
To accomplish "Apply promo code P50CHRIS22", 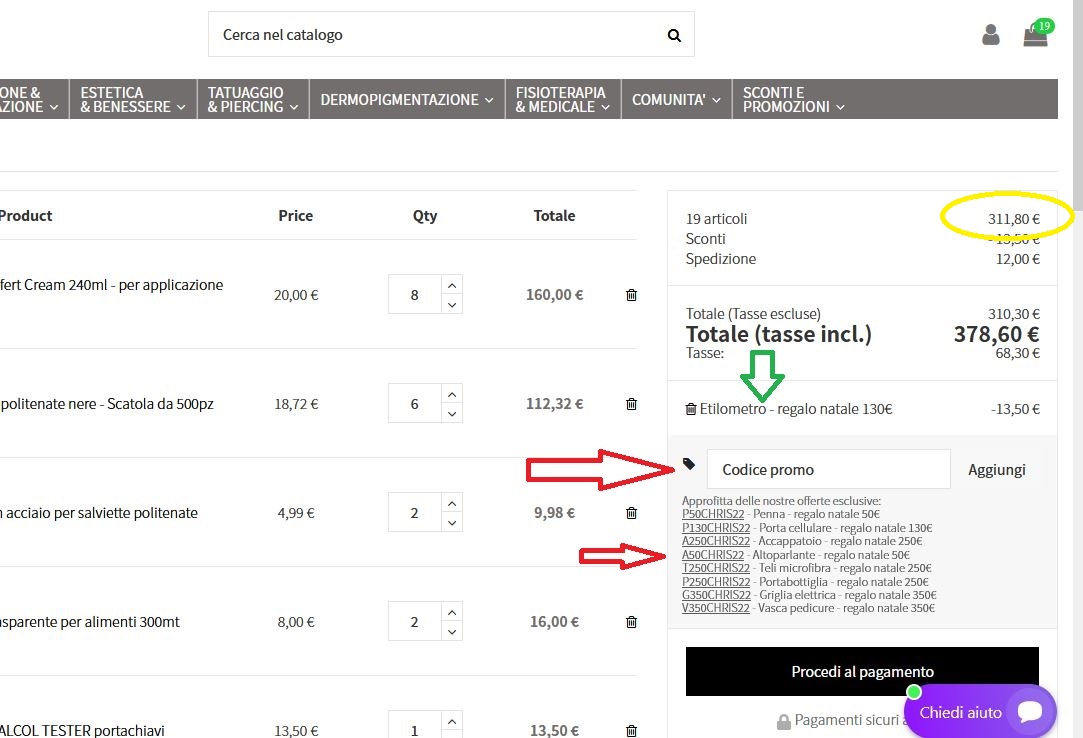I will click(x=713, y=514).
